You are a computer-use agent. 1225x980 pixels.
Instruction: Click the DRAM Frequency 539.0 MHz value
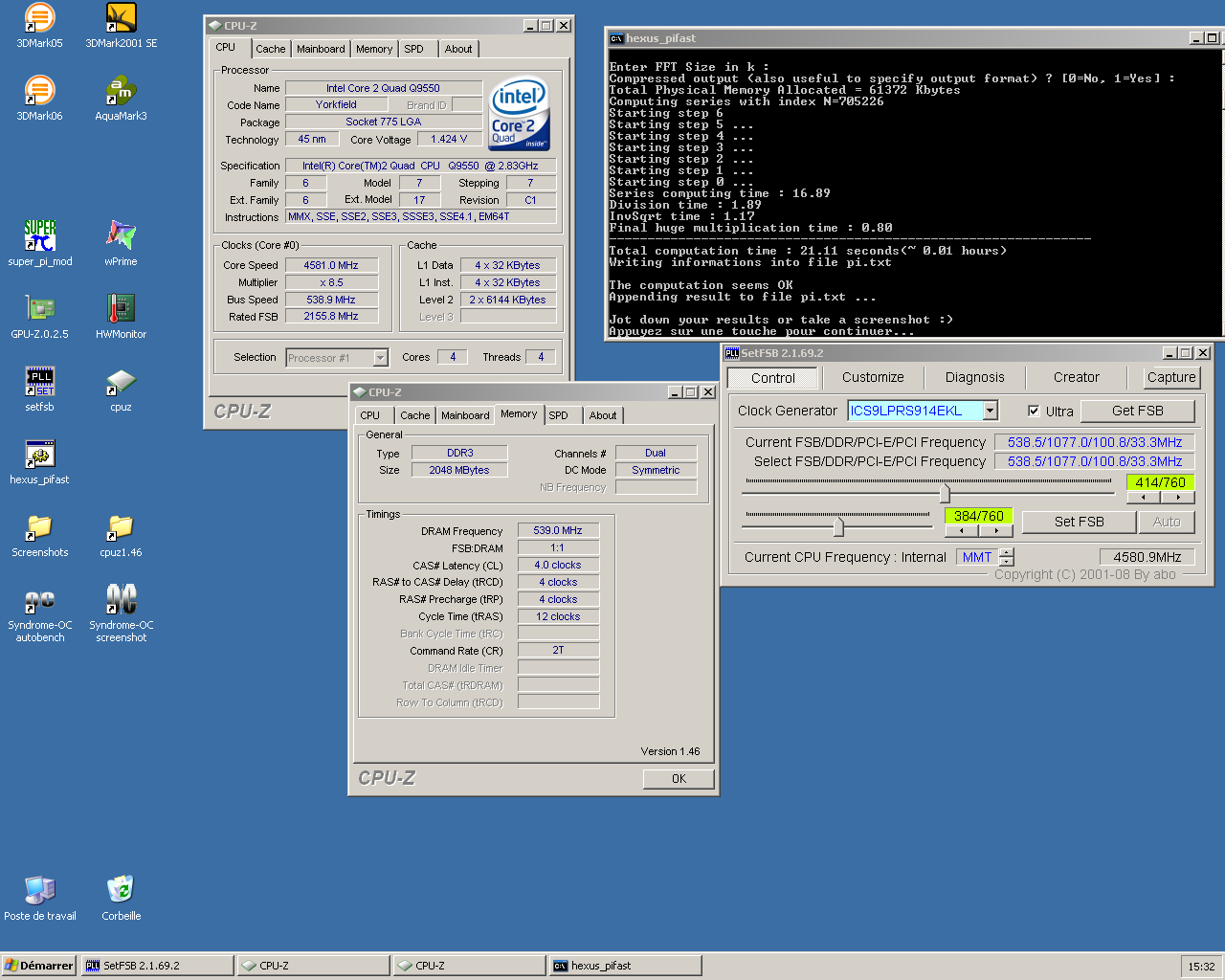[x=558, y=530]
